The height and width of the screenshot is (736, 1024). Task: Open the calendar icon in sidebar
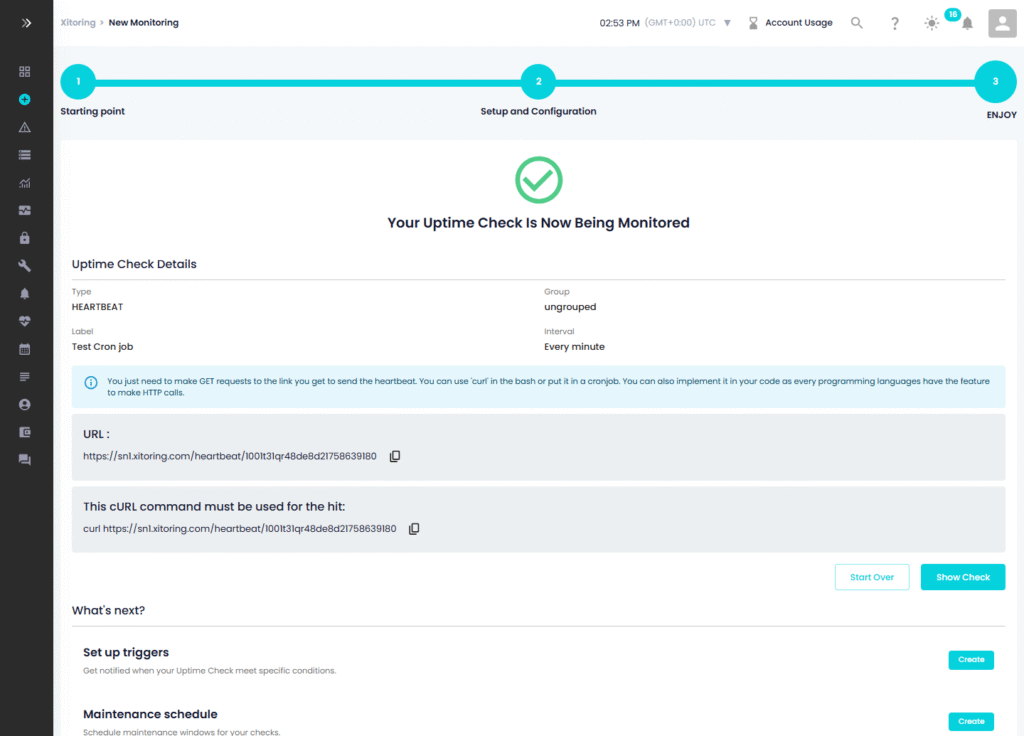pyautogui.click(x=25, y=349)
